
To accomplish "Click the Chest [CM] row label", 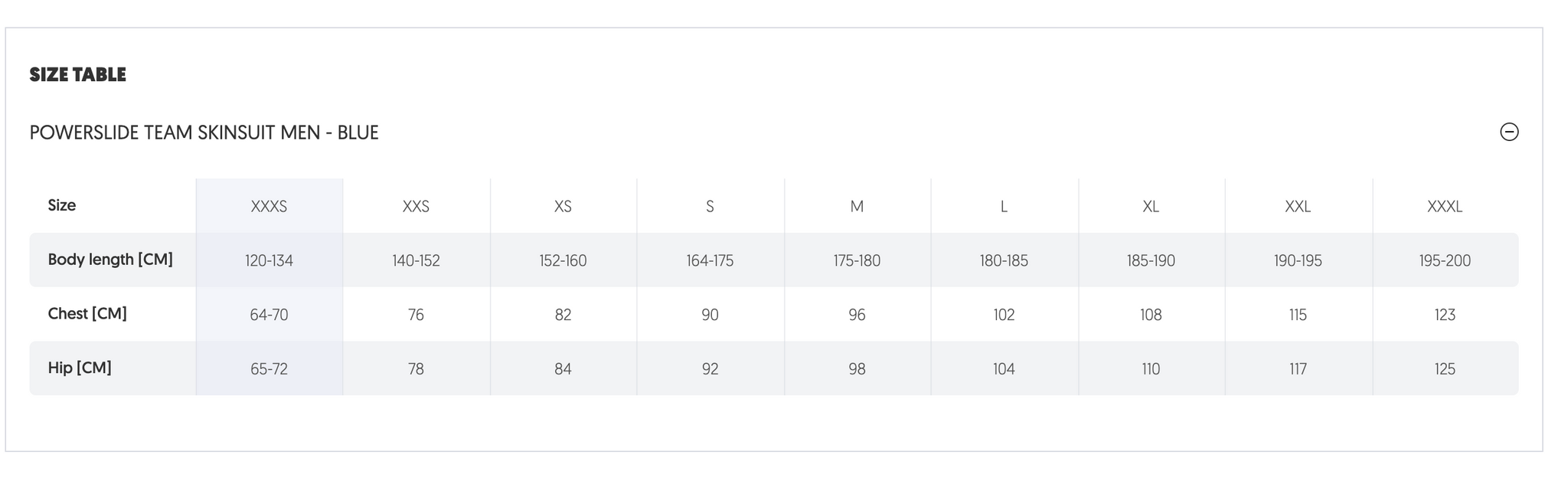I will coord(87,313).
